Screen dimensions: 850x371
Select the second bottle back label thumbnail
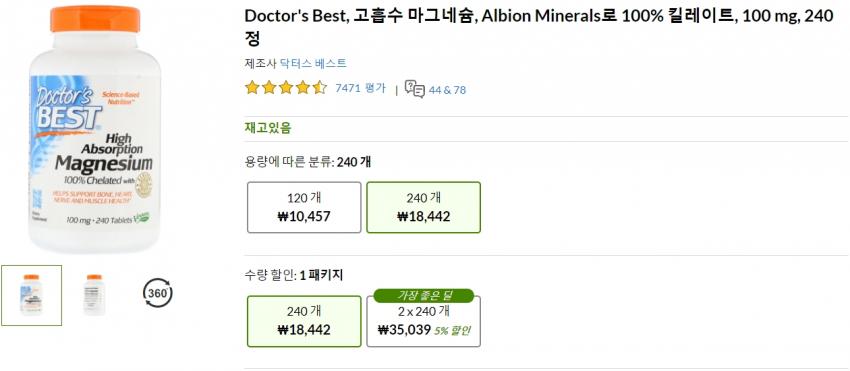click(94, 295)
